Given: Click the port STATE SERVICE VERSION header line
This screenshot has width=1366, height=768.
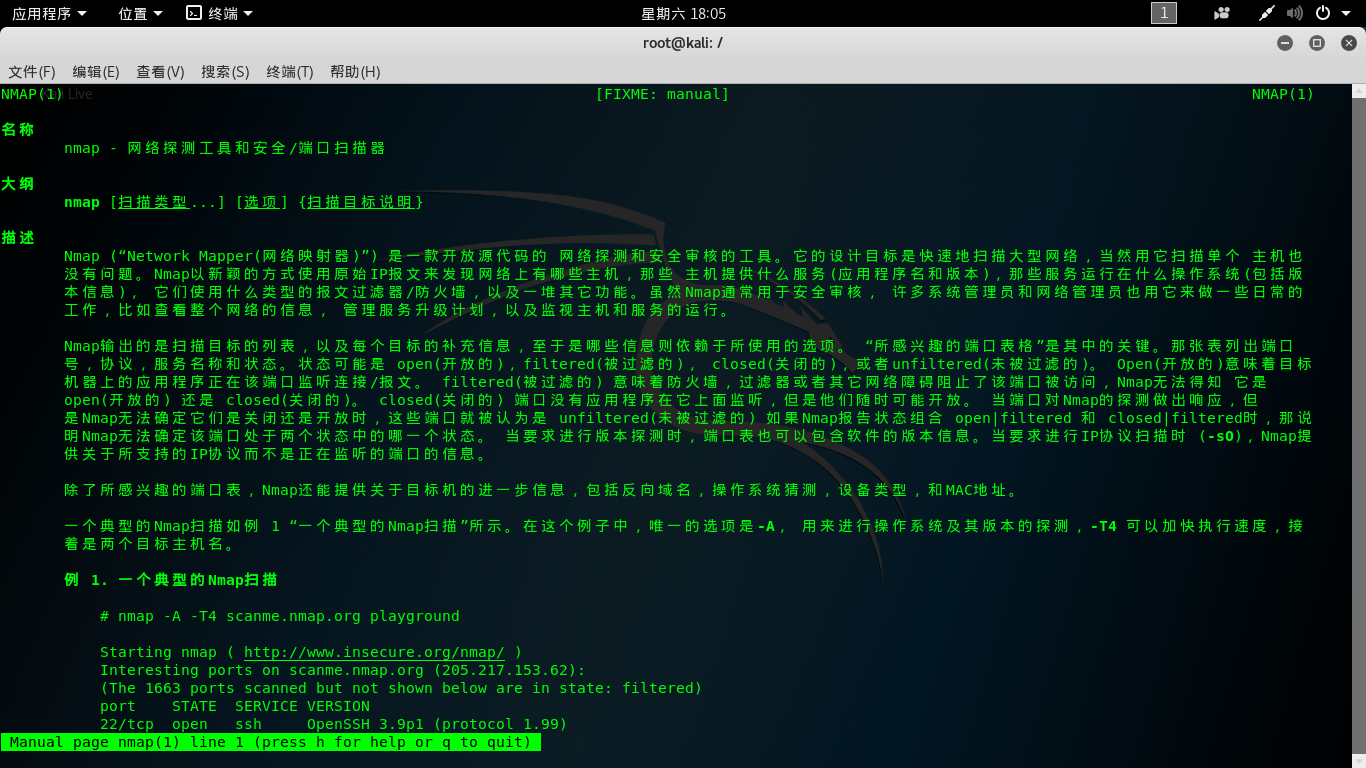Looking at the screenshot, I should pos(235,706).
